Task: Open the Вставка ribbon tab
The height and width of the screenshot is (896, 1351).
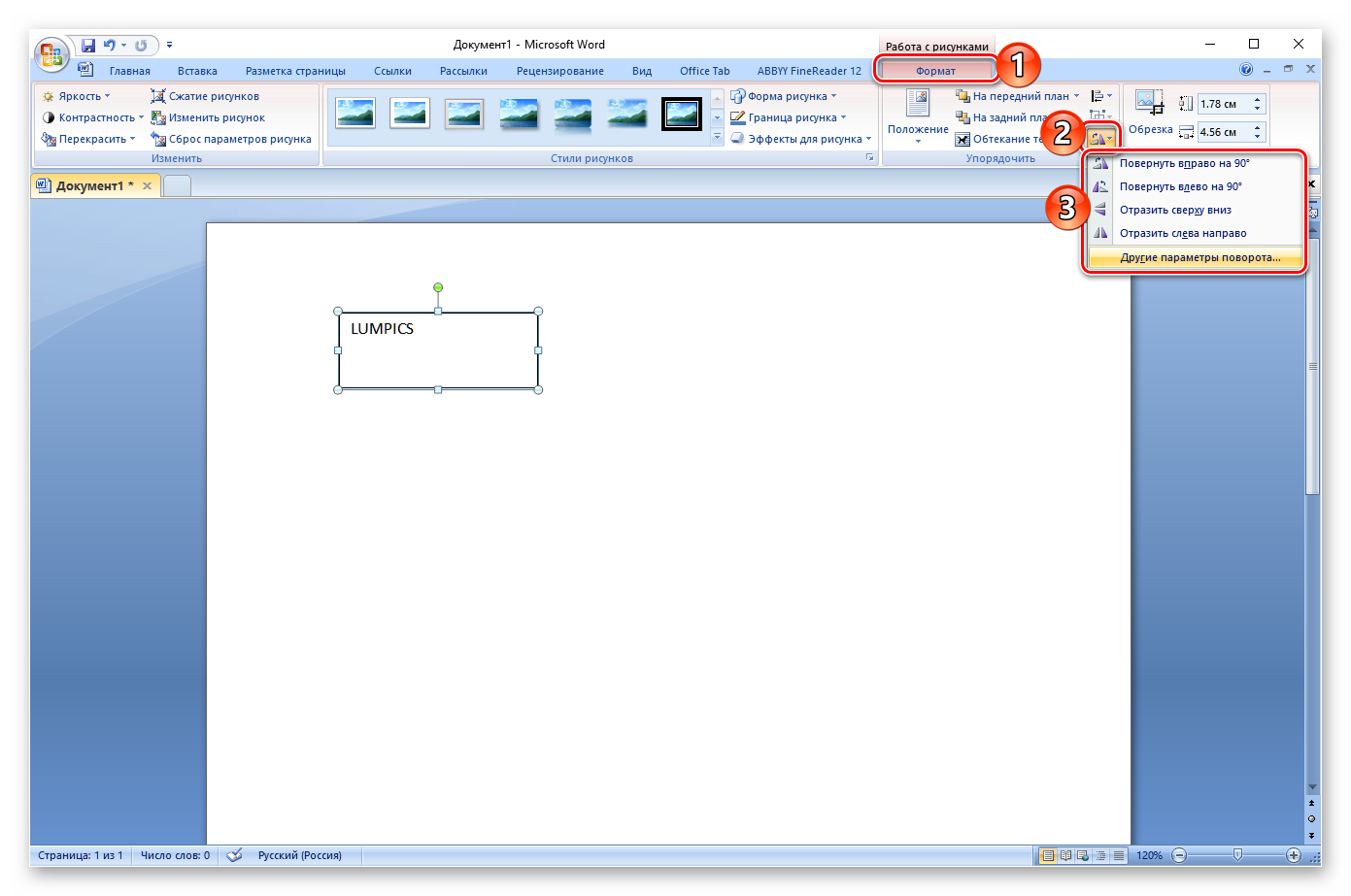Action: pyautogui.click(x=197, y=71)
